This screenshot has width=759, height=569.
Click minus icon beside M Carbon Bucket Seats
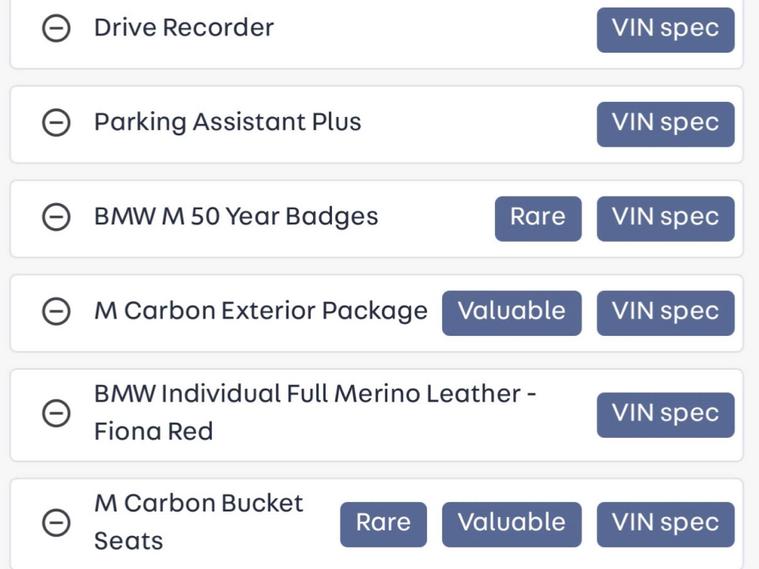tap(56, 522)
